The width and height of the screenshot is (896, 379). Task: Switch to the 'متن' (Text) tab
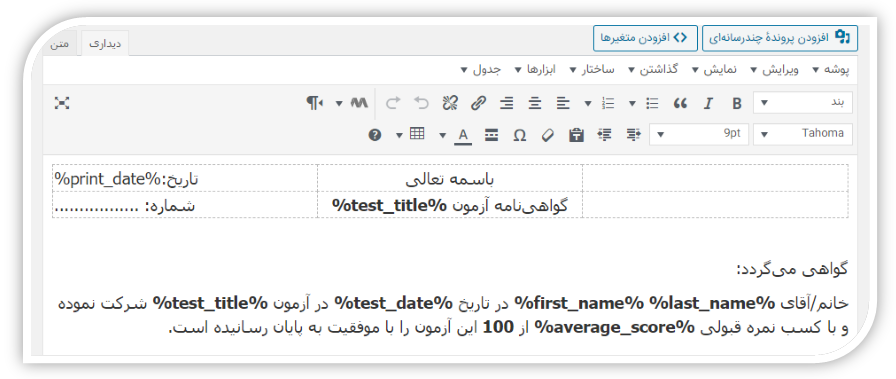pyautogui.click(x=60, y=44)
